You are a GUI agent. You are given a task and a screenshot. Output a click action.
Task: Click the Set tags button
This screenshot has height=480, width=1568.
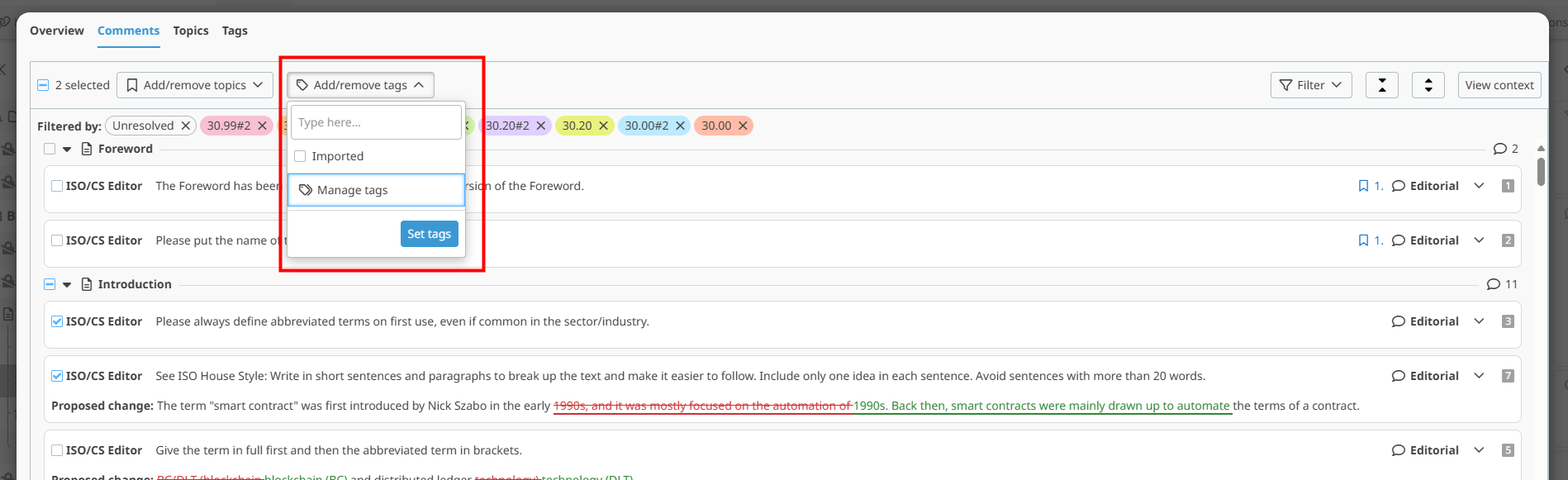429,234
